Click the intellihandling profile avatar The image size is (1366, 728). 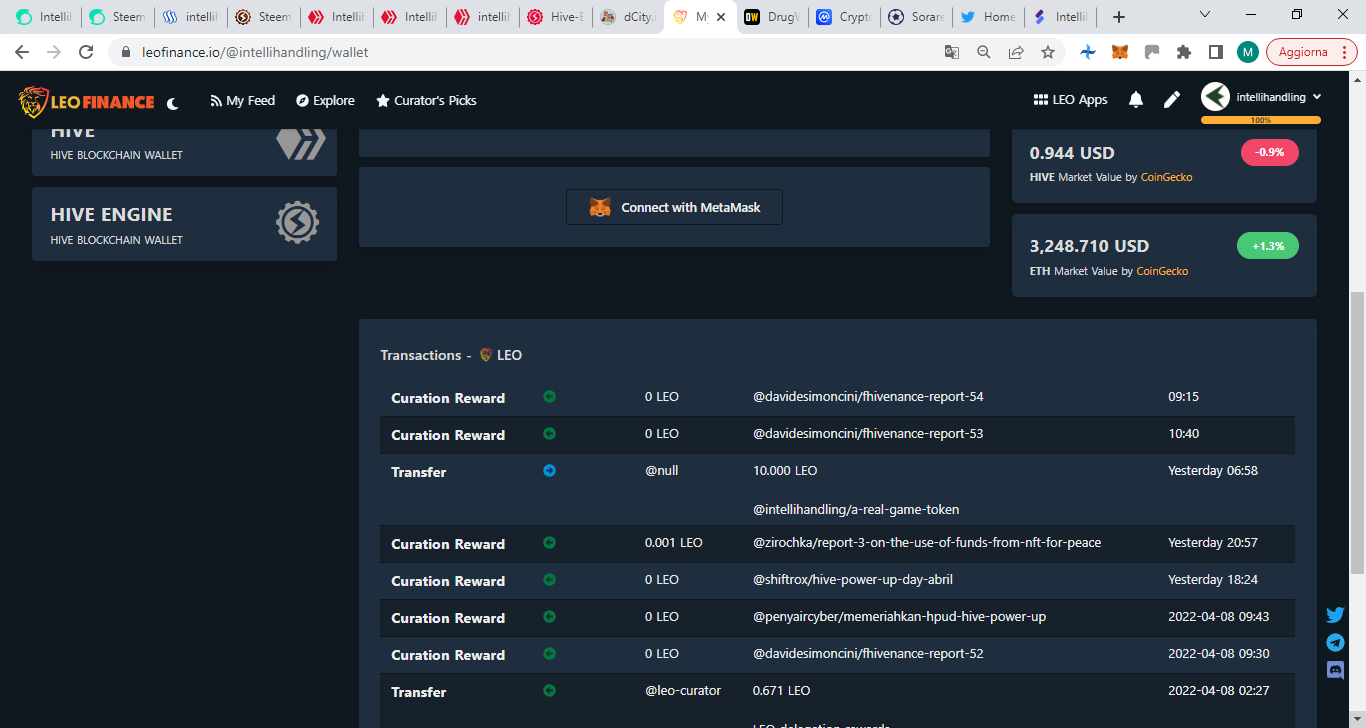click(1215, 97)
